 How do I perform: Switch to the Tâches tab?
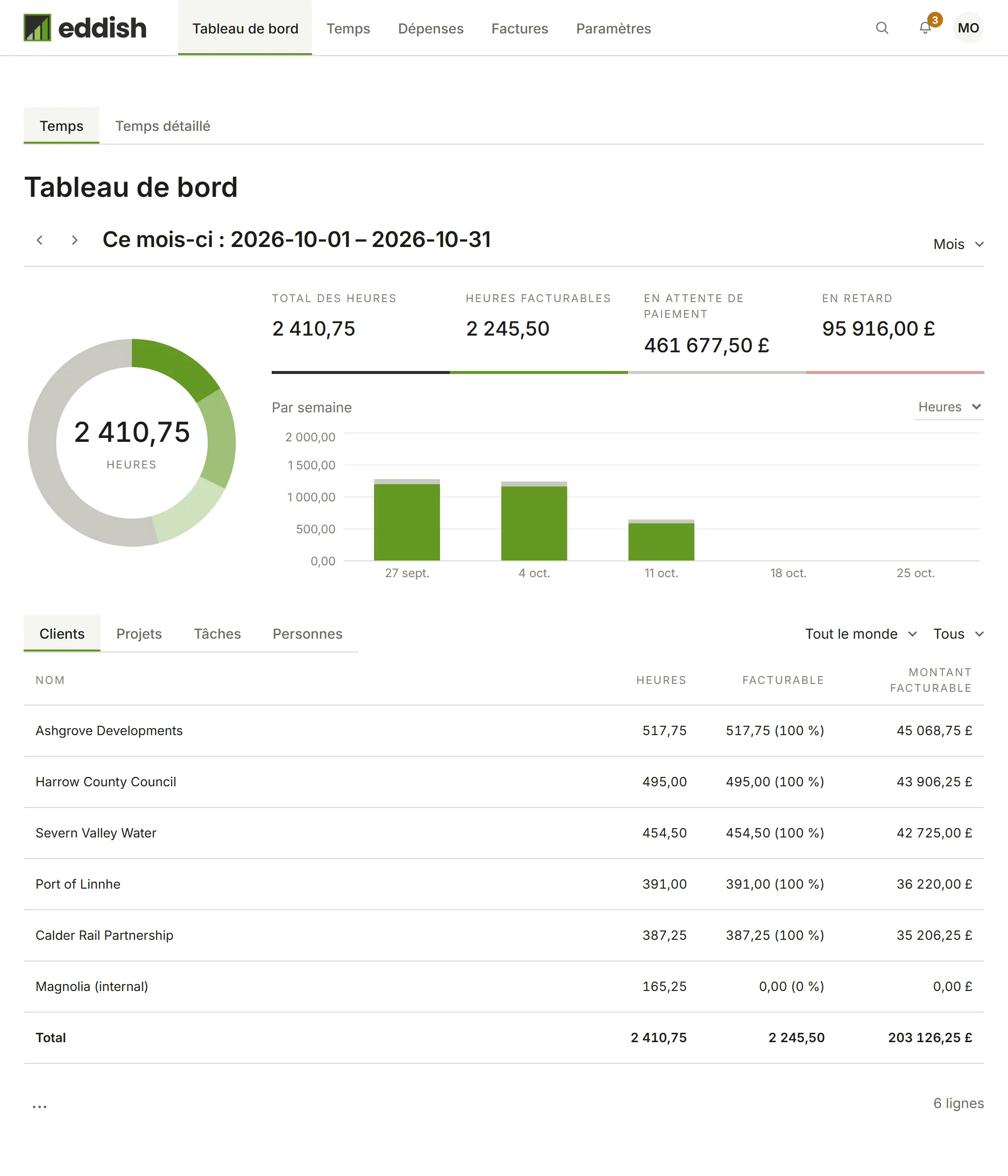218,633
